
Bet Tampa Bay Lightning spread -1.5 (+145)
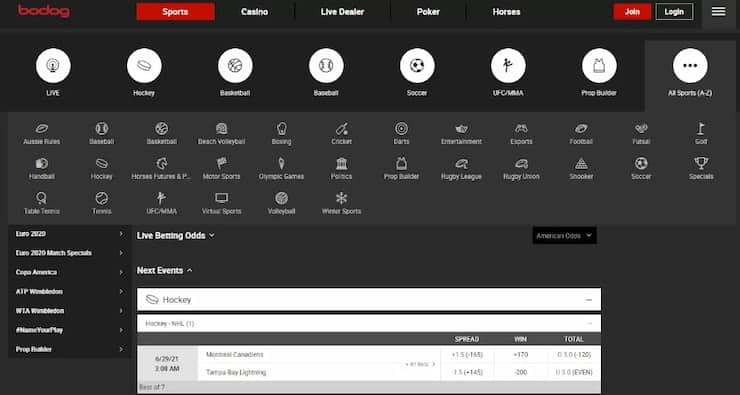click(467, 372)
